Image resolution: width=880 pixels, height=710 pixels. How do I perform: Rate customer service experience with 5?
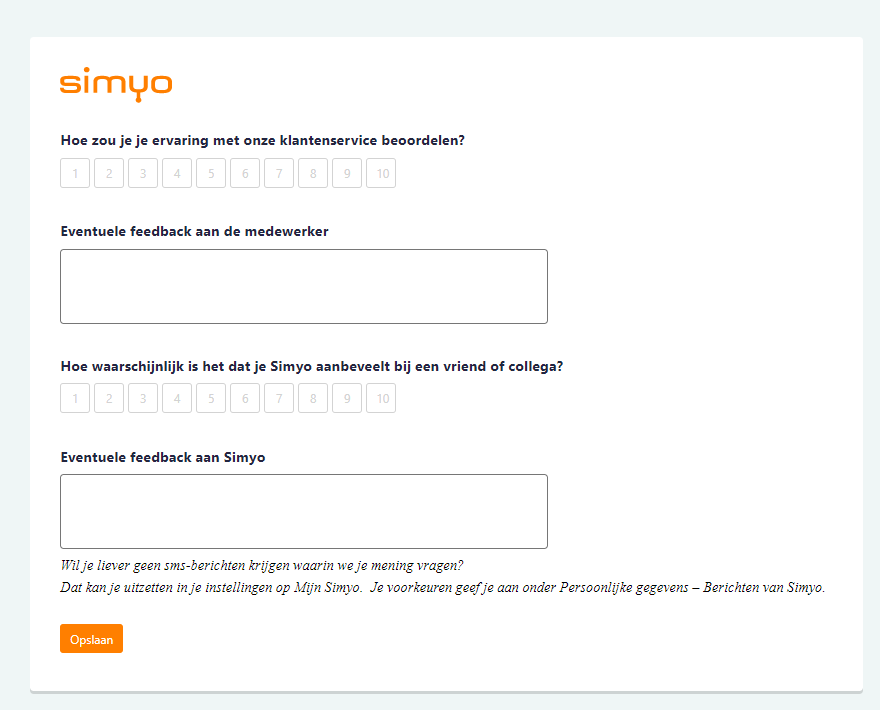(x=211, y=173)
